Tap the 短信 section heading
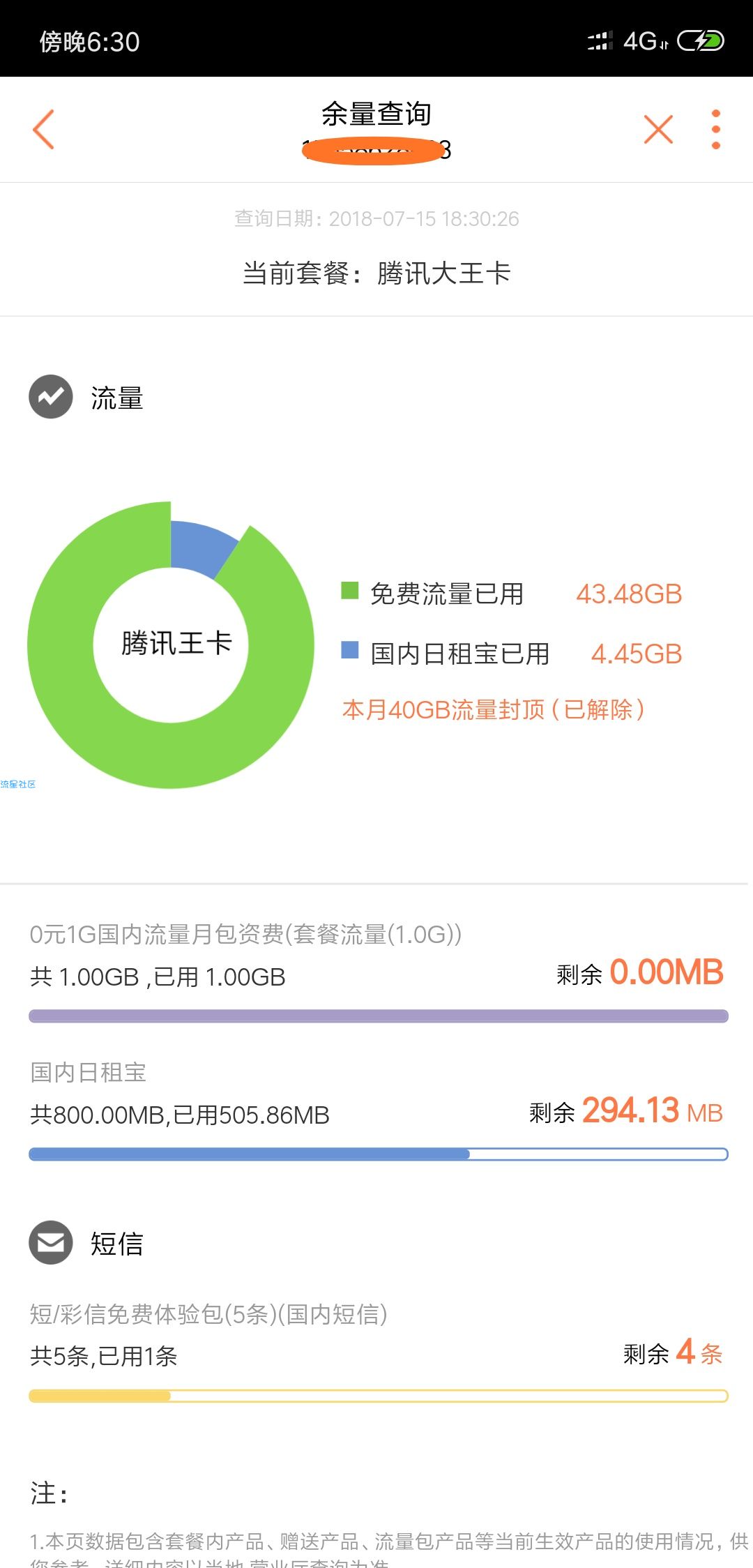 click(116, 1244)
